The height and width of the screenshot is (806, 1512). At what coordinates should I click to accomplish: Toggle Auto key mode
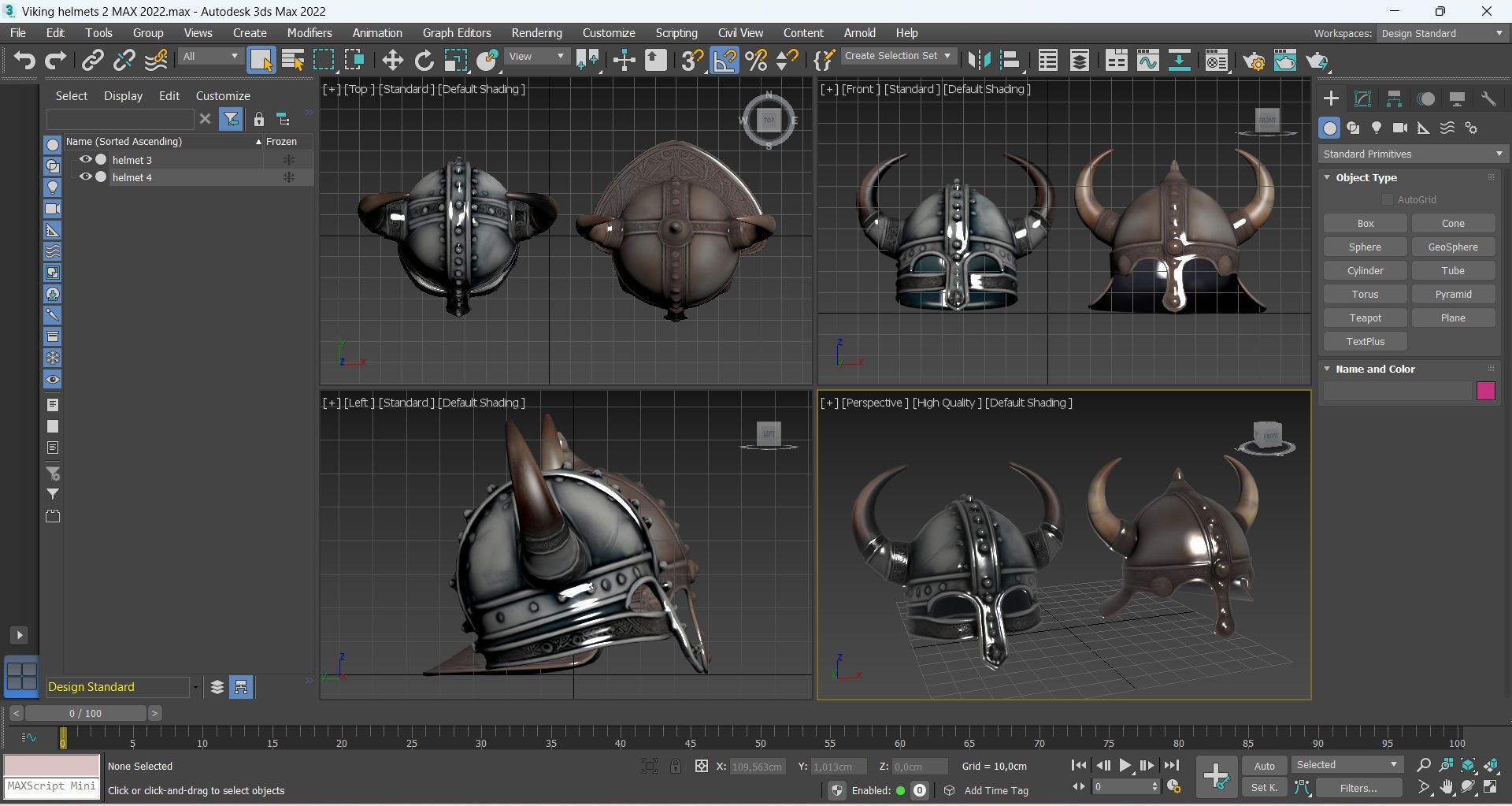1264,766
